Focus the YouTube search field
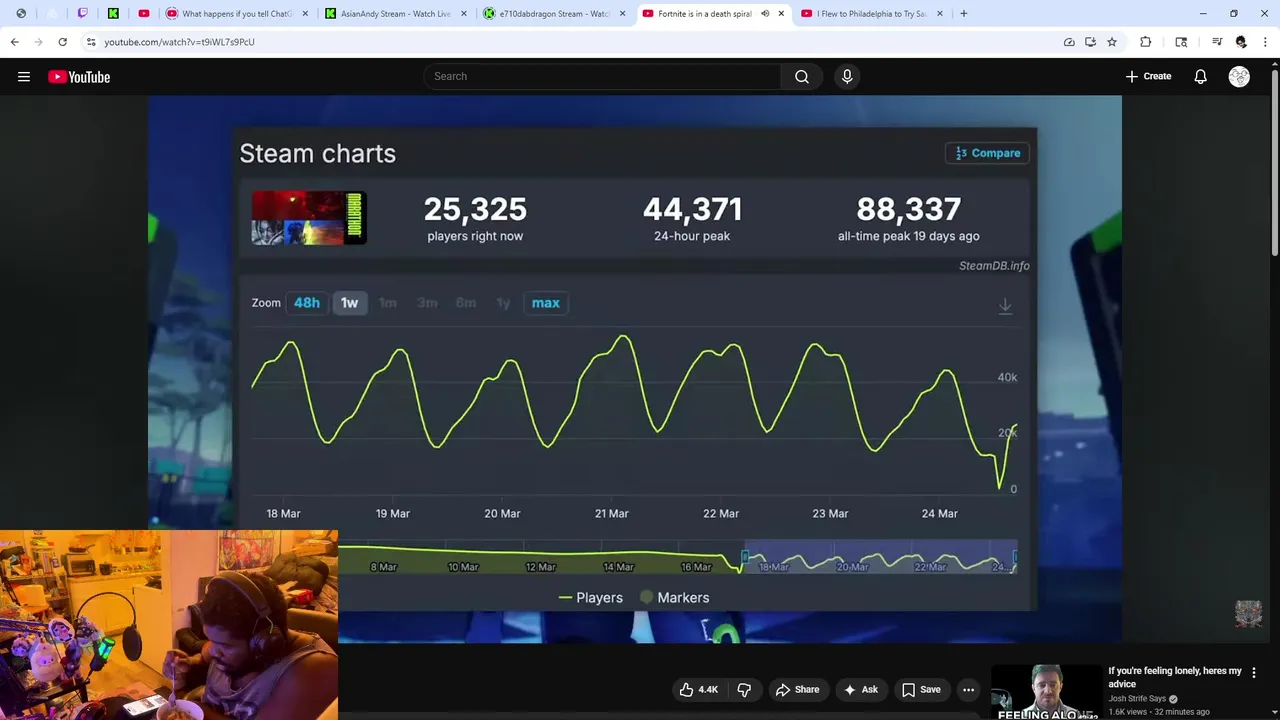The image size is (1280, 720). [x=603, y=77]
